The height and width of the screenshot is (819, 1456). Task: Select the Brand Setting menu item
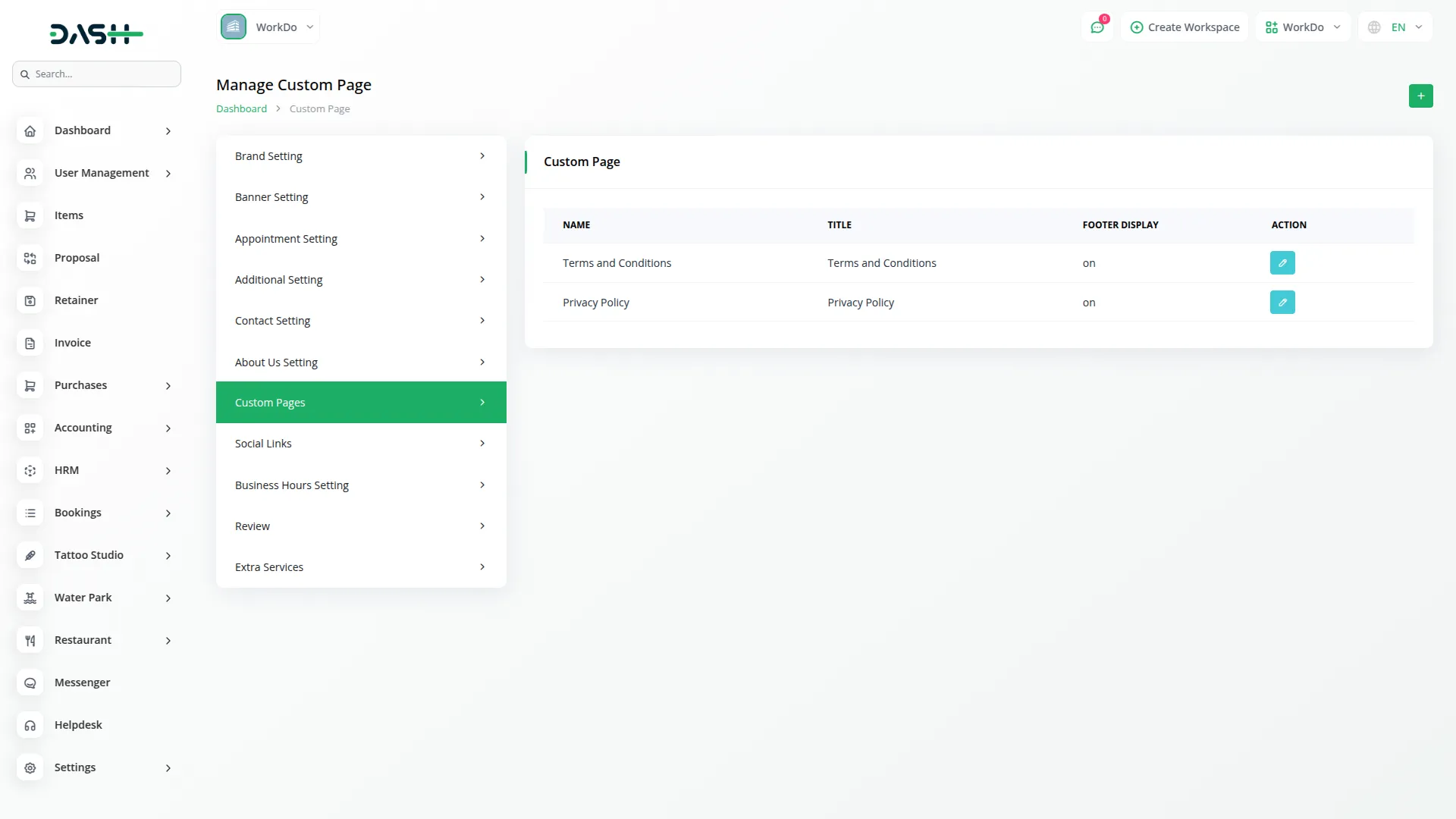click(x=360, y=156)
